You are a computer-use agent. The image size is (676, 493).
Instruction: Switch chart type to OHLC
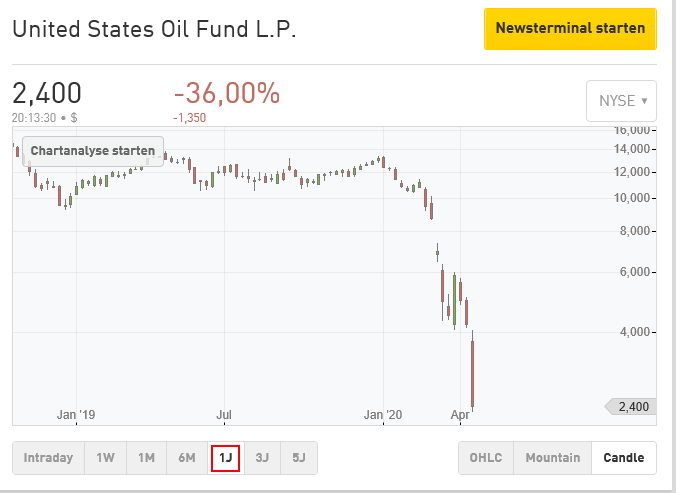486,458
